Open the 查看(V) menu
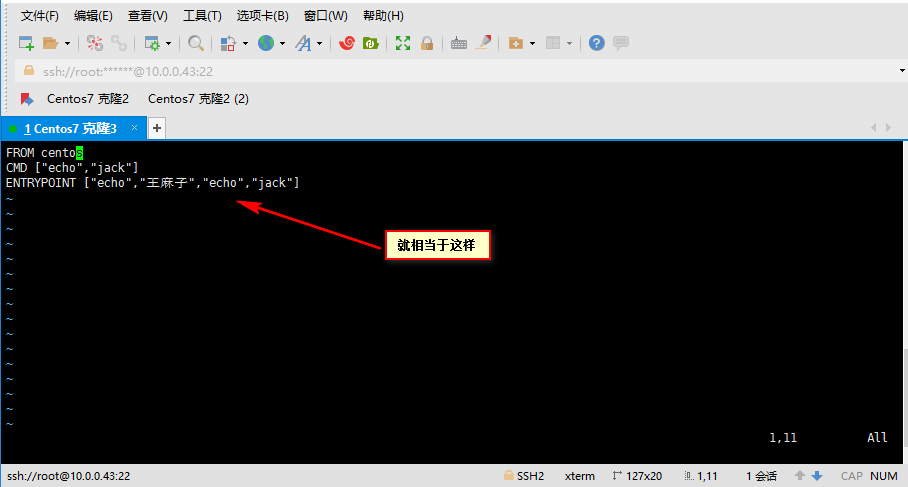The image size is (908, 487). pyautogui.click(x=148, y=16)
